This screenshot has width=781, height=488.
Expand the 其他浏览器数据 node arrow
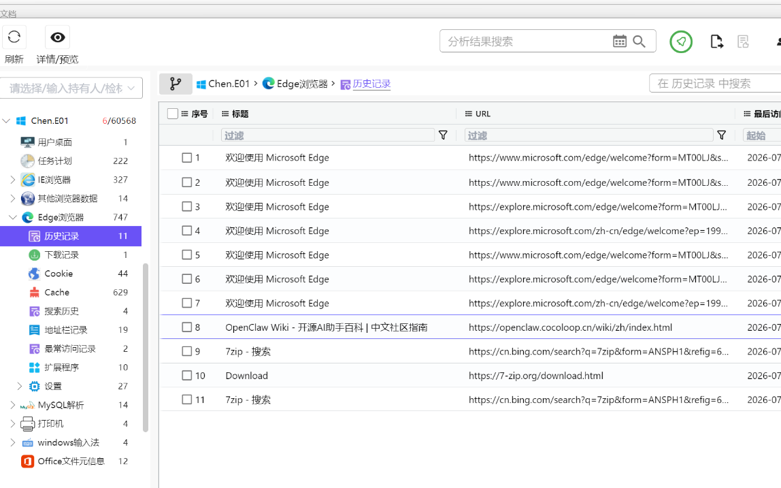12,199
